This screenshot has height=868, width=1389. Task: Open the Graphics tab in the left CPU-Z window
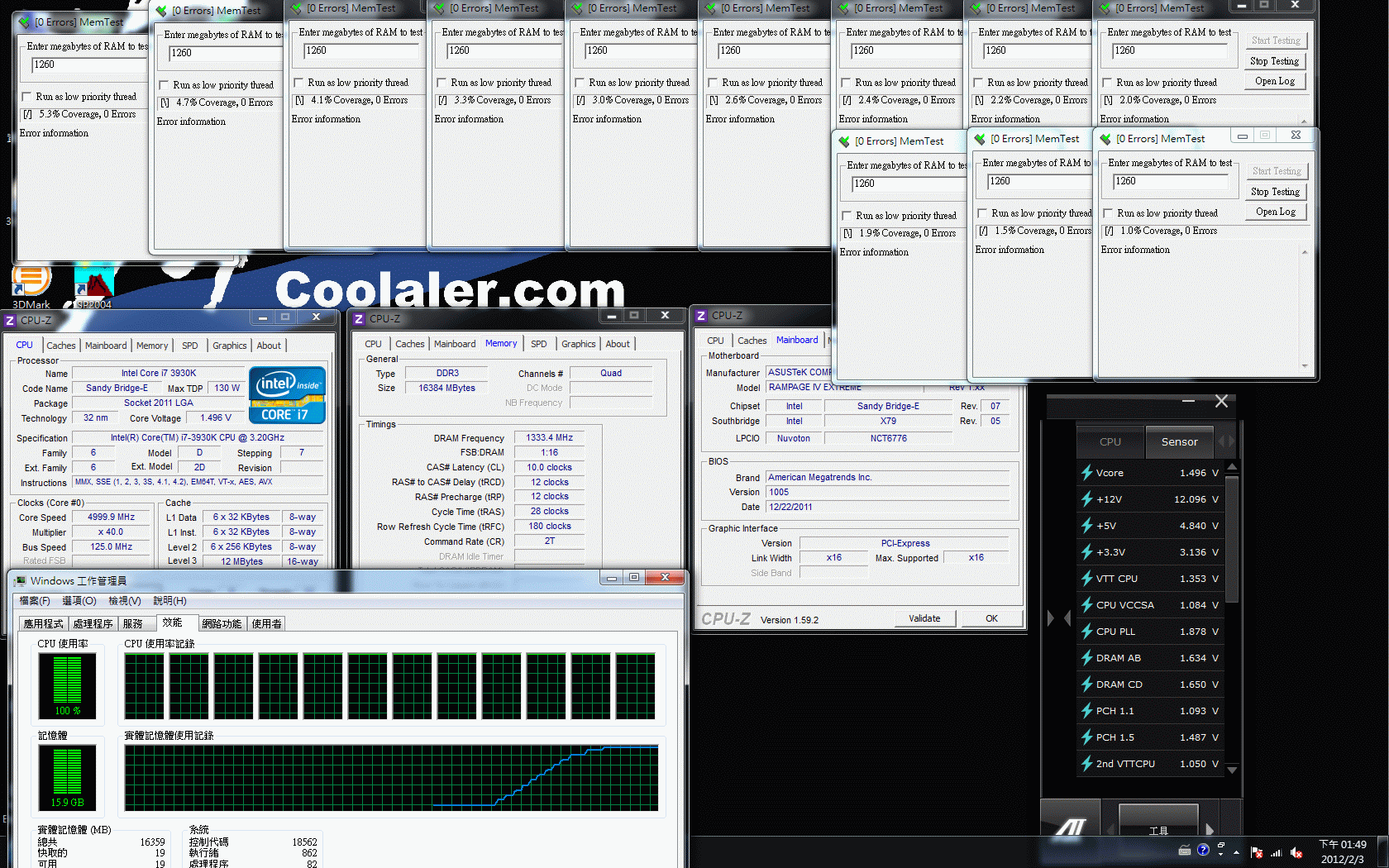pyautogui.click(x=229, y=346)
